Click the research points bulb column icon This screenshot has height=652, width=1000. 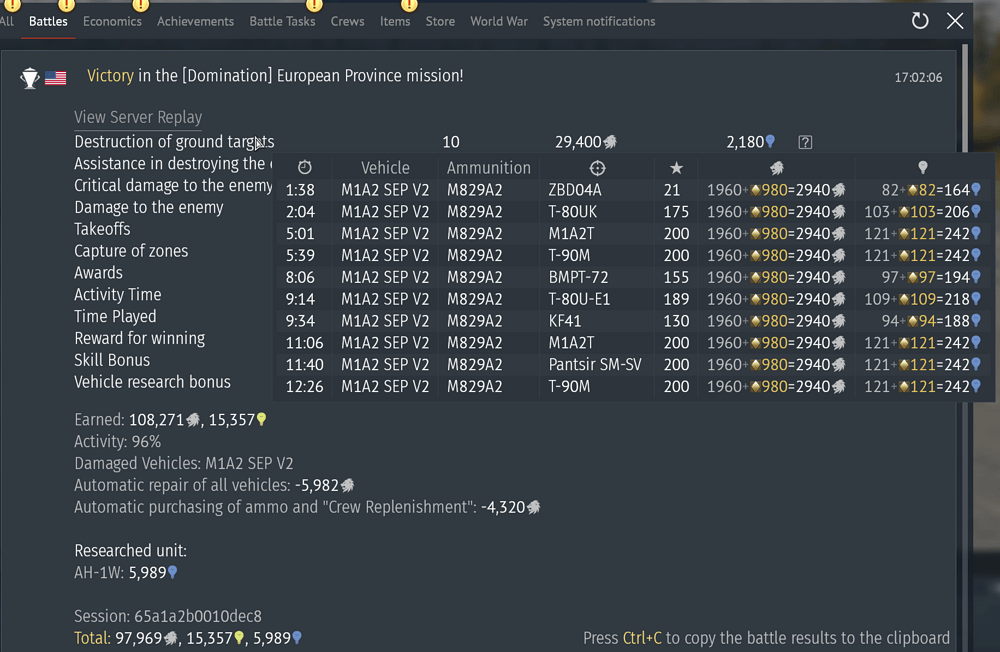coord(923,168)
